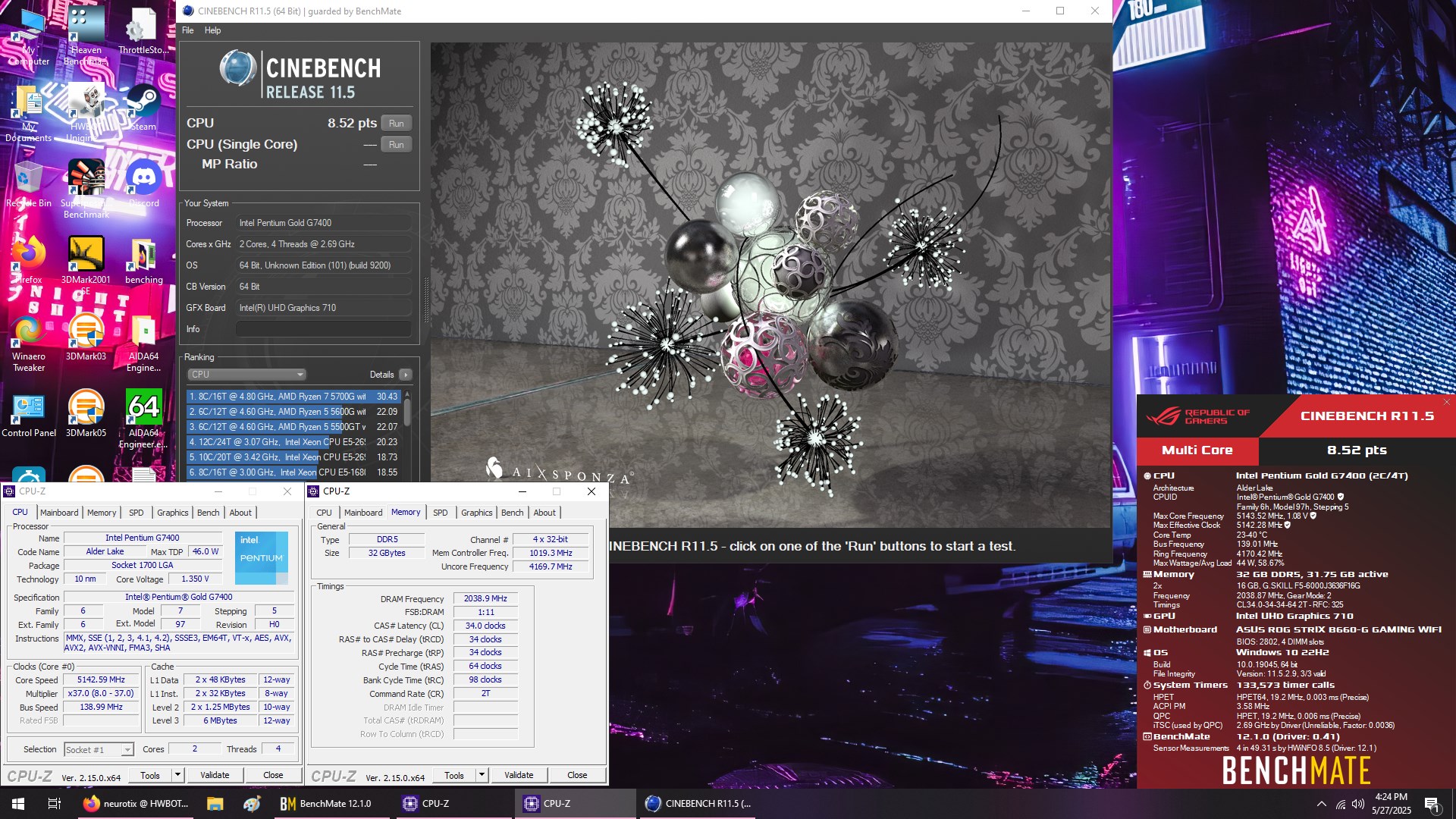Expand Tools dropdown arrow in right CPU-Z
The image size is (1456, 819).
point(482,775)
